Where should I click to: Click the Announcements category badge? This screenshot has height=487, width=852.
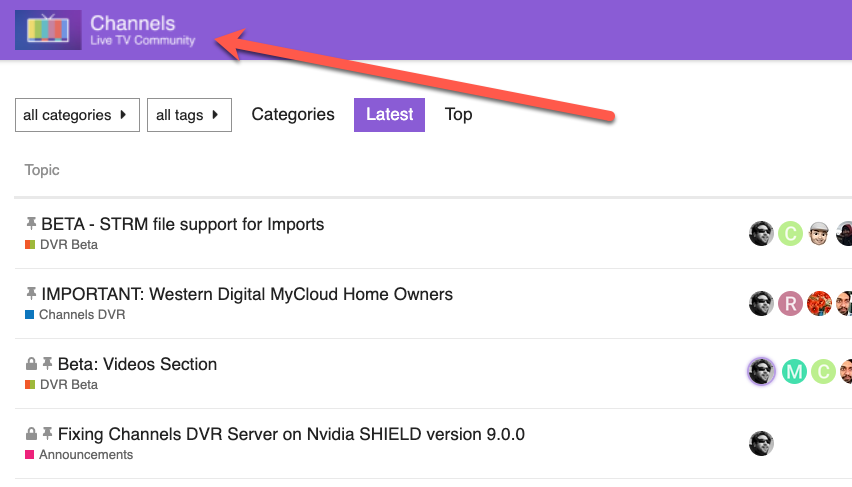(85, 455)
